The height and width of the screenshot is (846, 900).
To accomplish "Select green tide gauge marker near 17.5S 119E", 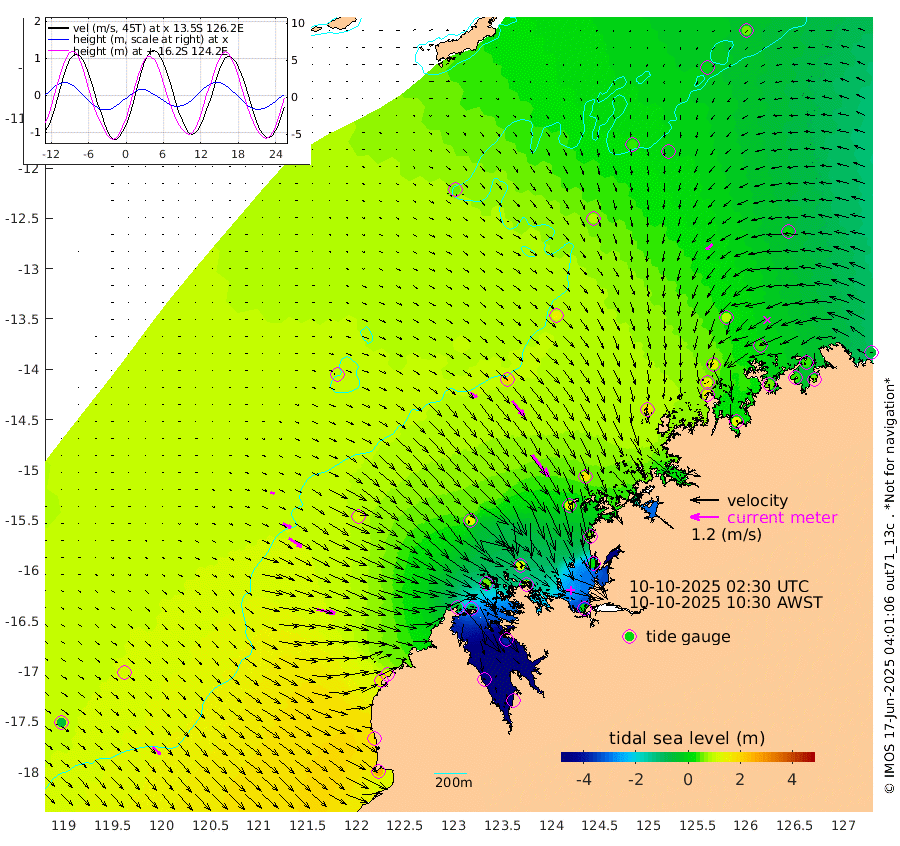I will point(61,722).
